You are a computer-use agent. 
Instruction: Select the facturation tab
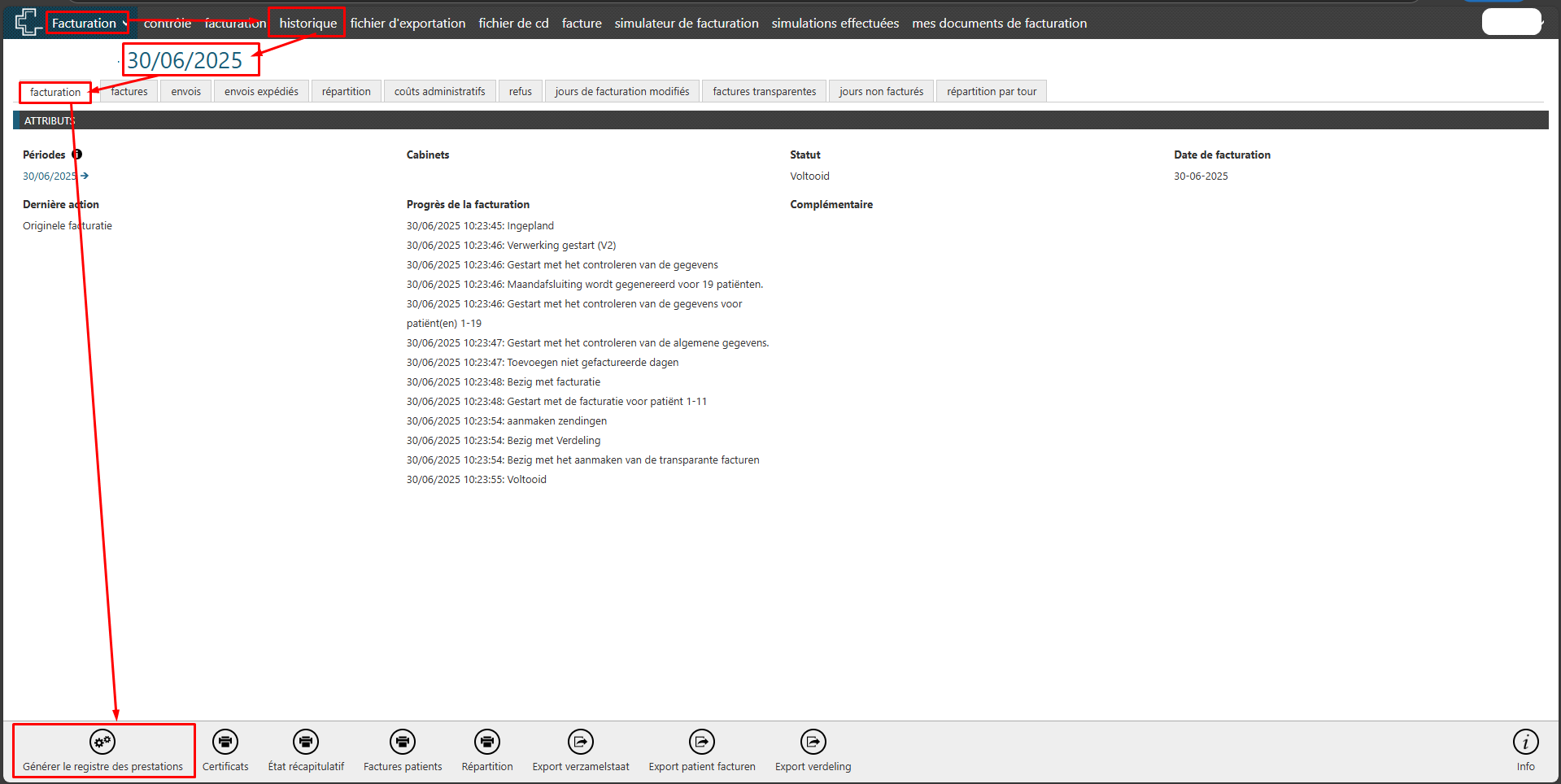coord(55,92)
